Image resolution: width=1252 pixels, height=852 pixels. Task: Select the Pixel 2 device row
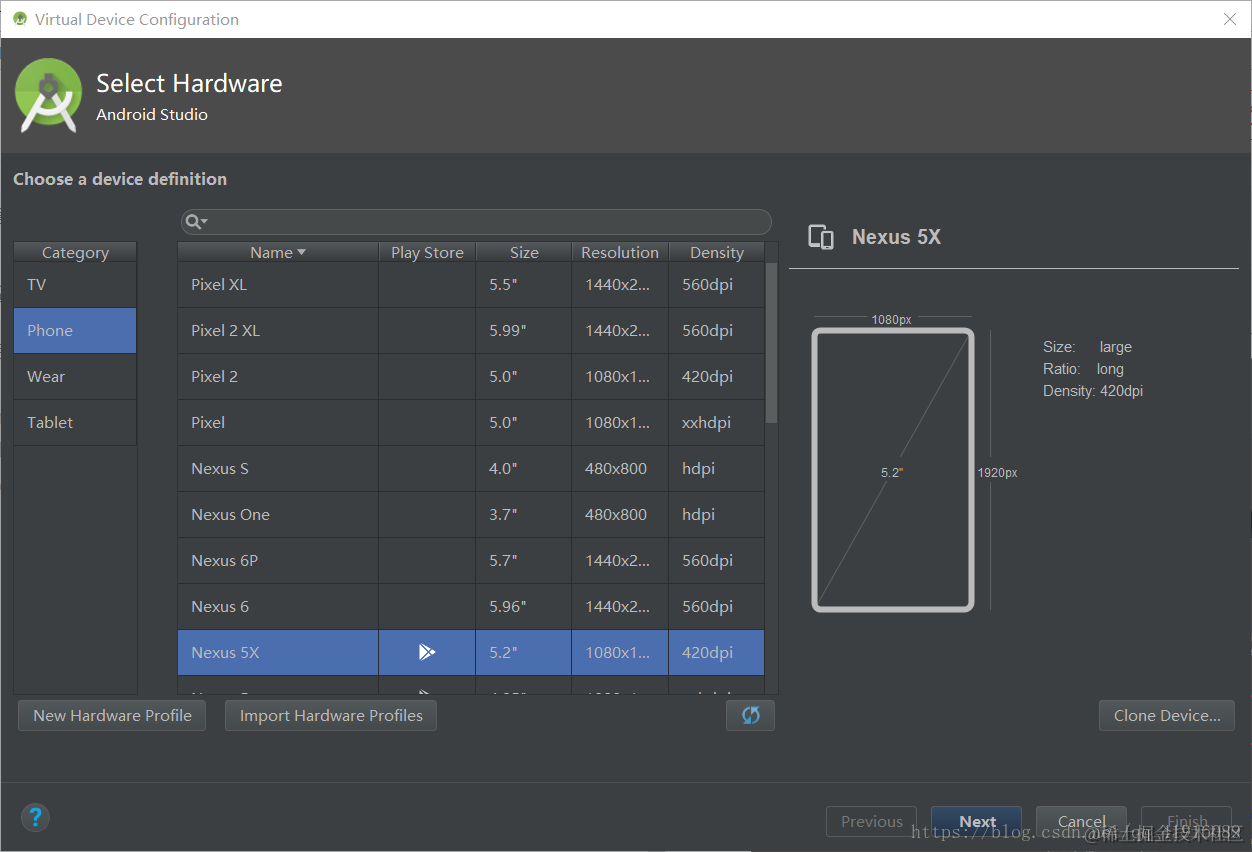coord(471,377)
